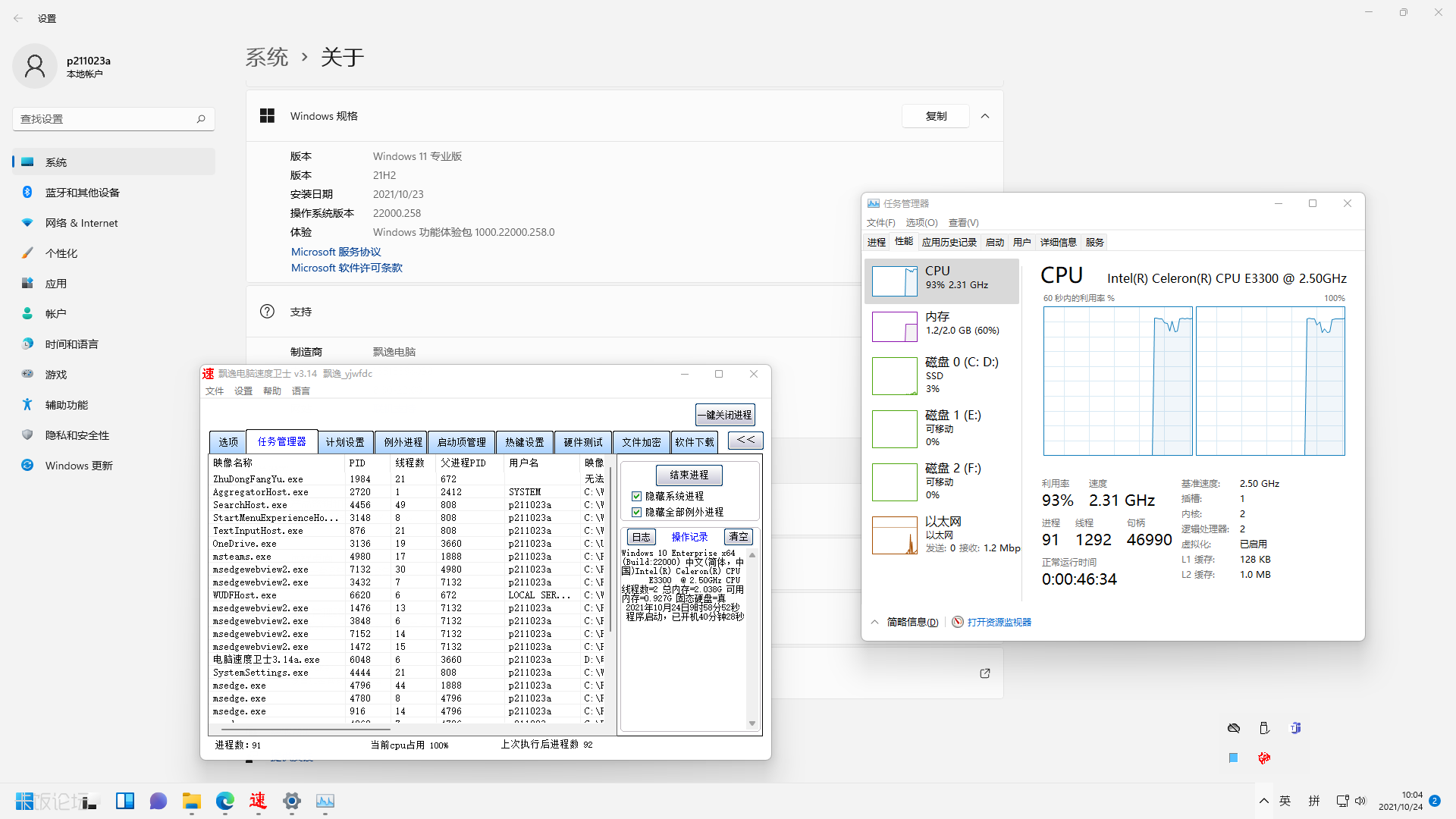Click the Personalization brush icon
This screenshot has height=819, width=1456.
[27, 253]
